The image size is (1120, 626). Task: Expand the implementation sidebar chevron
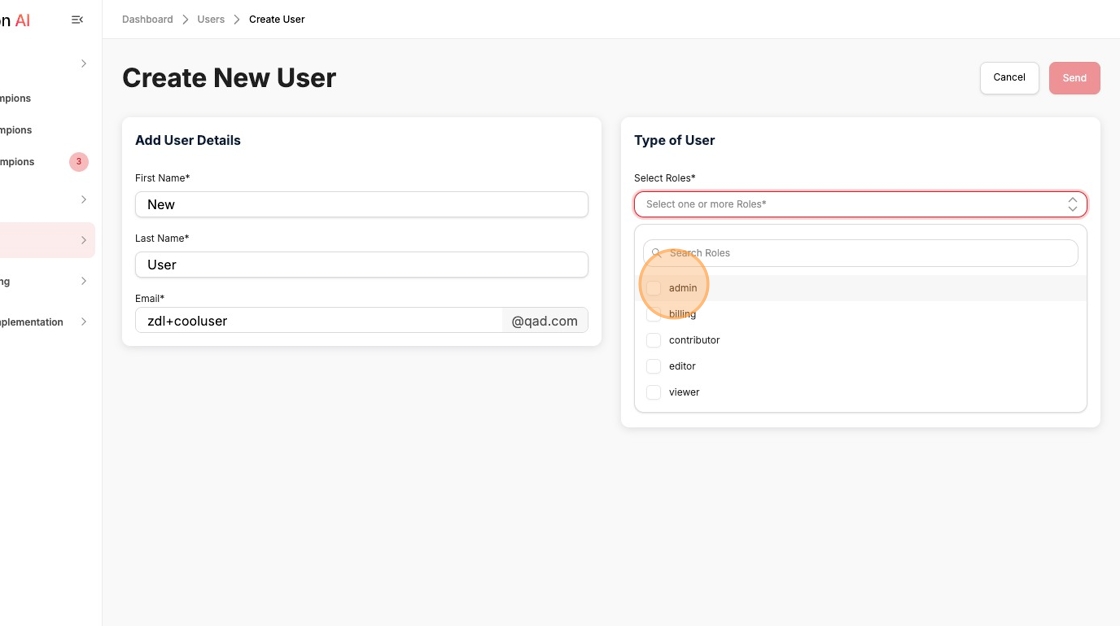pos(84,322)
